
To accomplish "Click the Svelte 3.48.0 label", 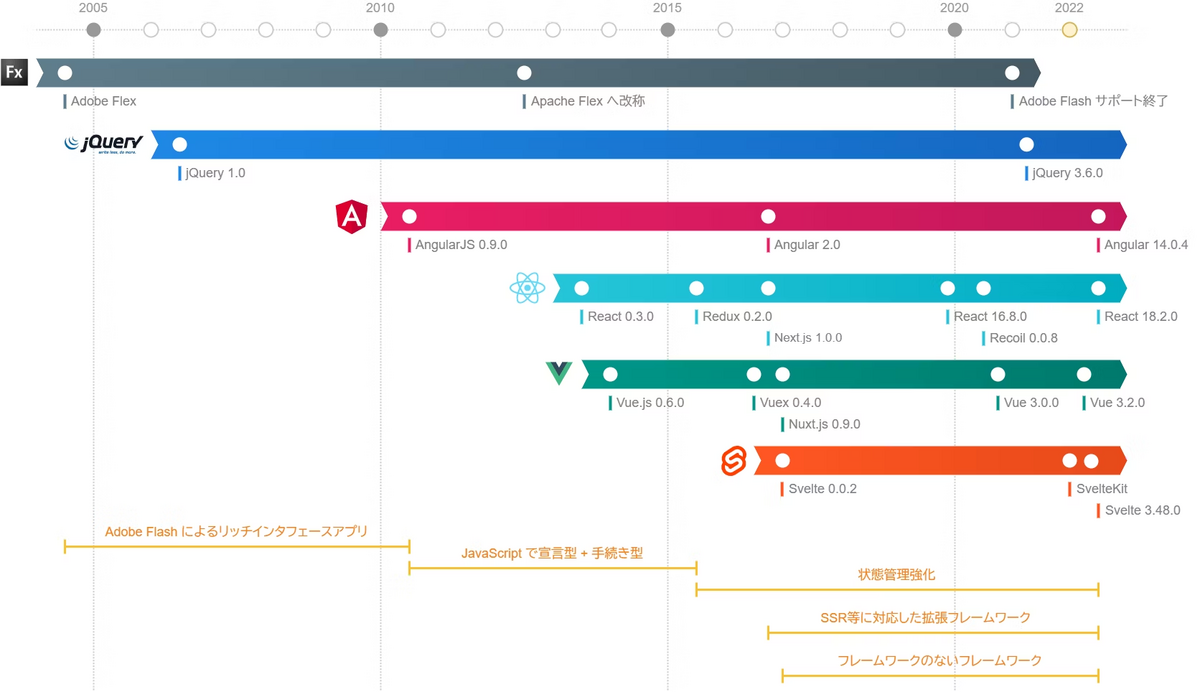I will click(x=1142, y=511).
